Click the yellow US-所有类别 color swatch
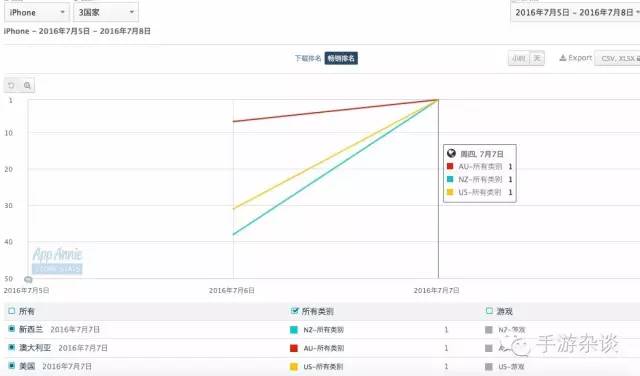640x376 pixels. tap(293, 367)
